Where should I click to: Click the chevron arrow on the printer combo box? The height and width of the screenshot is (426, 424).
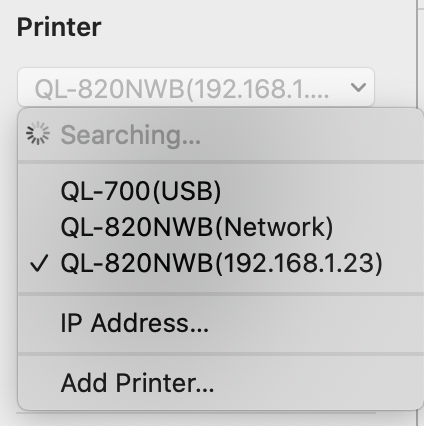tap(359, 87)
